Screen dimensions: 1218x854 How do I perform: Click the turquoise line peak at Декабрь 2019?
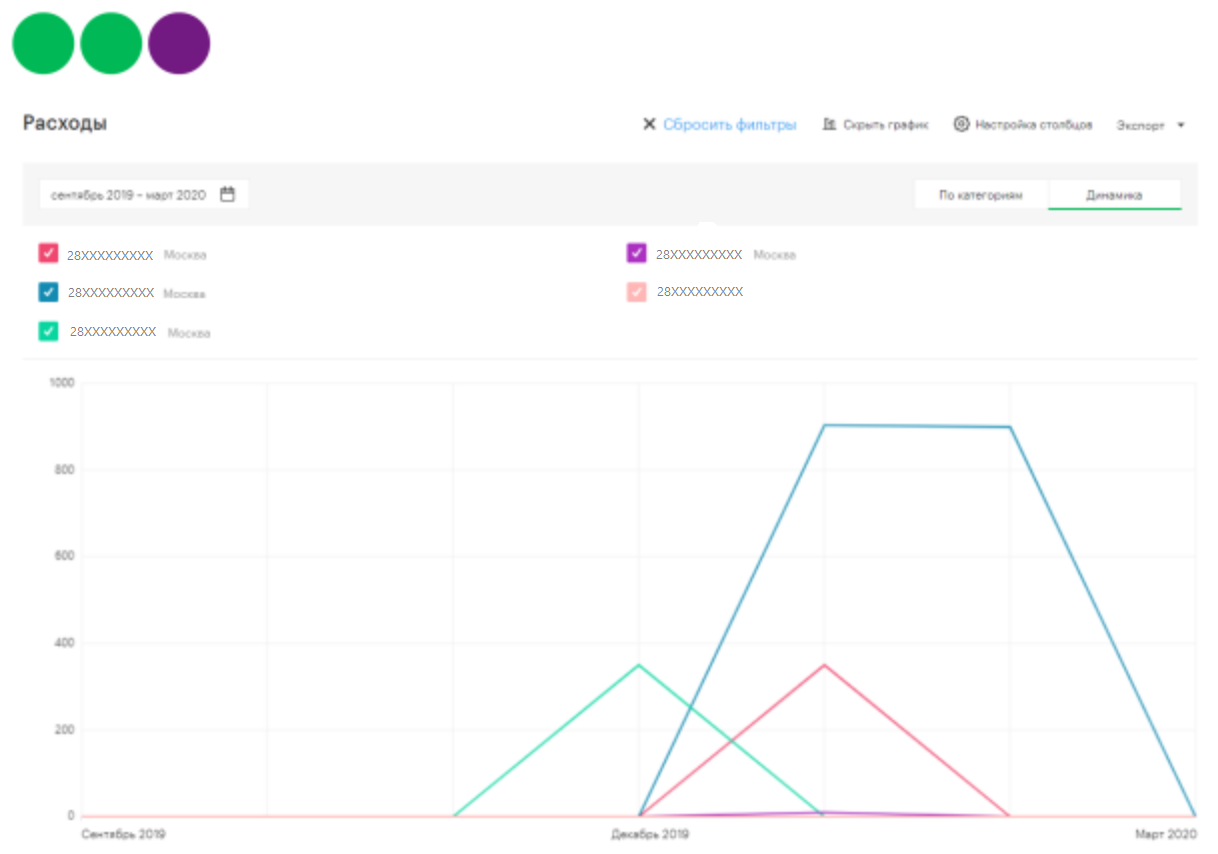[x=639, y=665]
